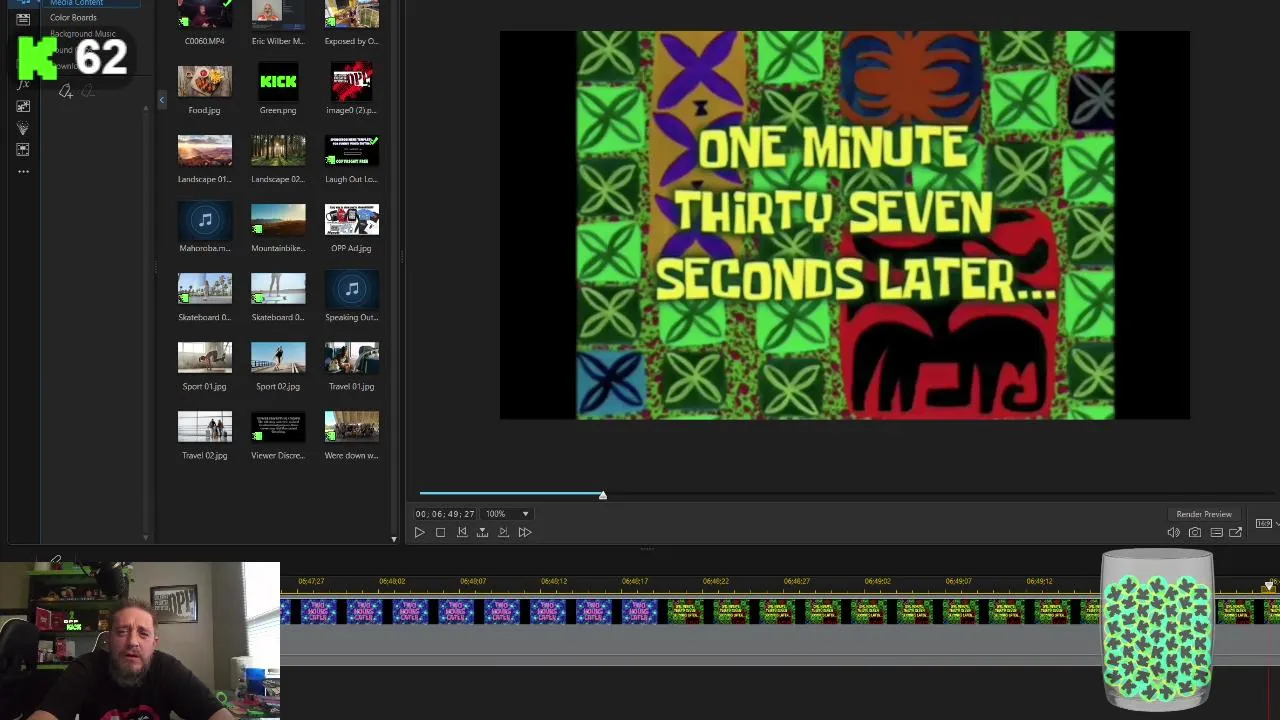Click the preview video frame
Screen dimensions: 1280x720
(x=845, y=225)
